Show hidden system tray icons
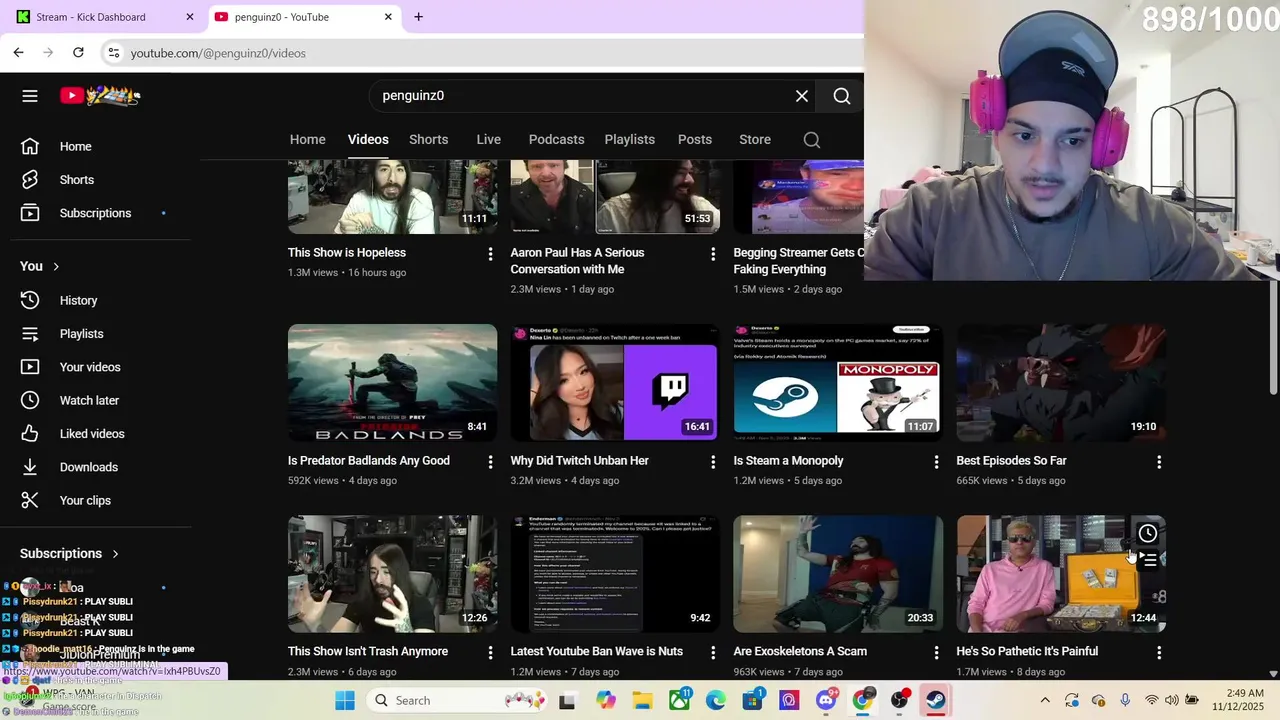 (x=1045, y=700)
